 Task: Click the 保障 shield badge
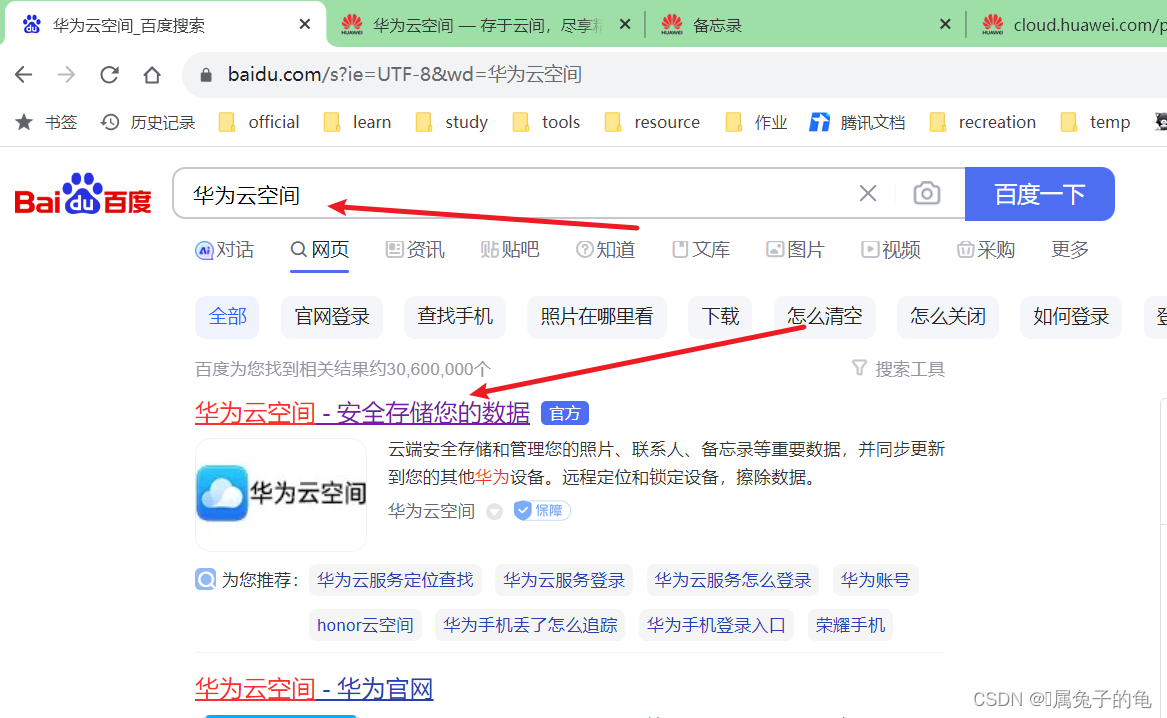pos(542,510)
